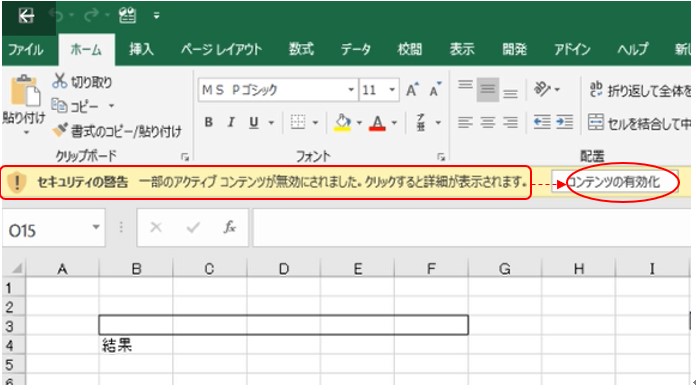Open the データ tab
Viewport: 696px width, 390px height.
[x=356, y=49]
